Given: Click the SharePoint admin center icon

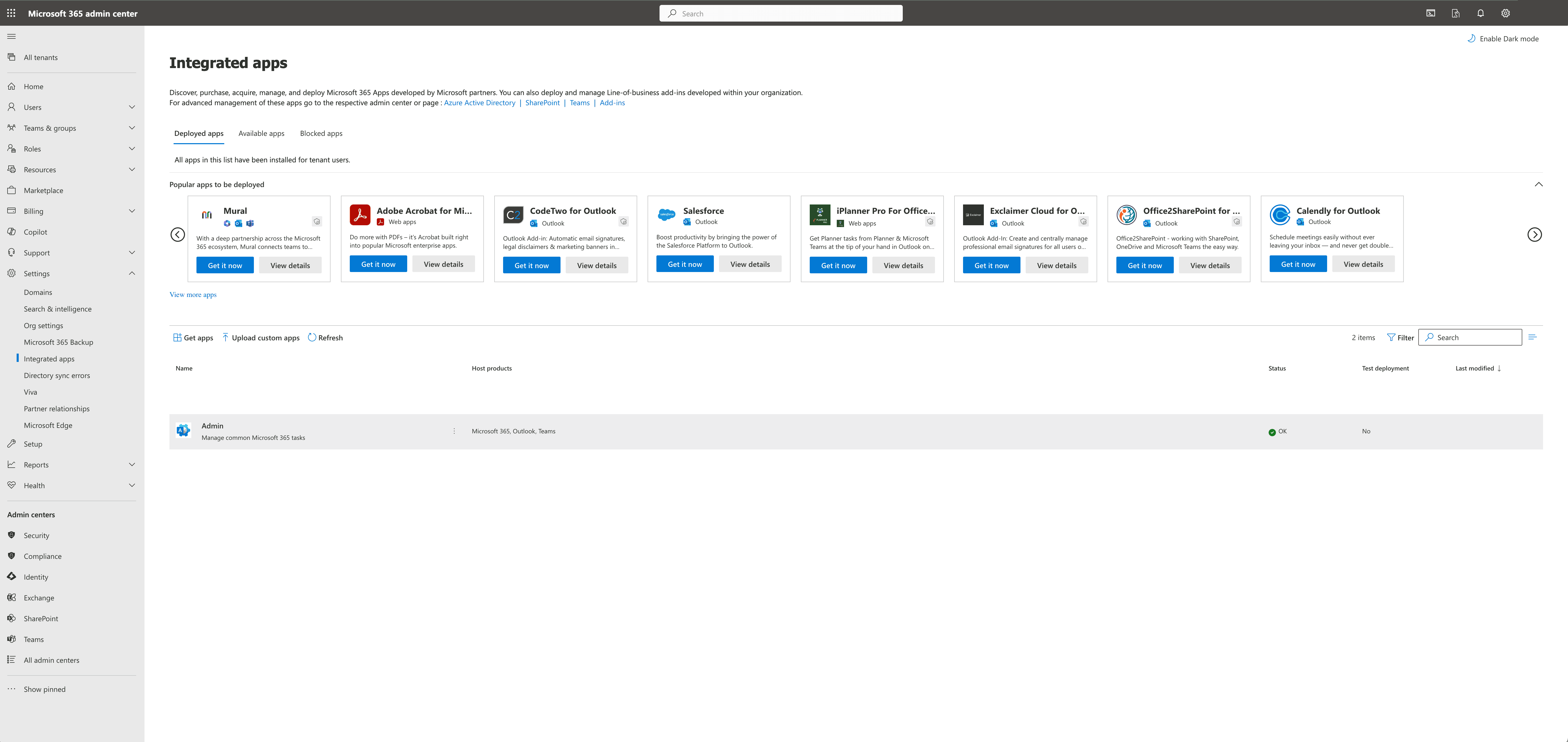Looking at the screenshot, I should (12, 618).
